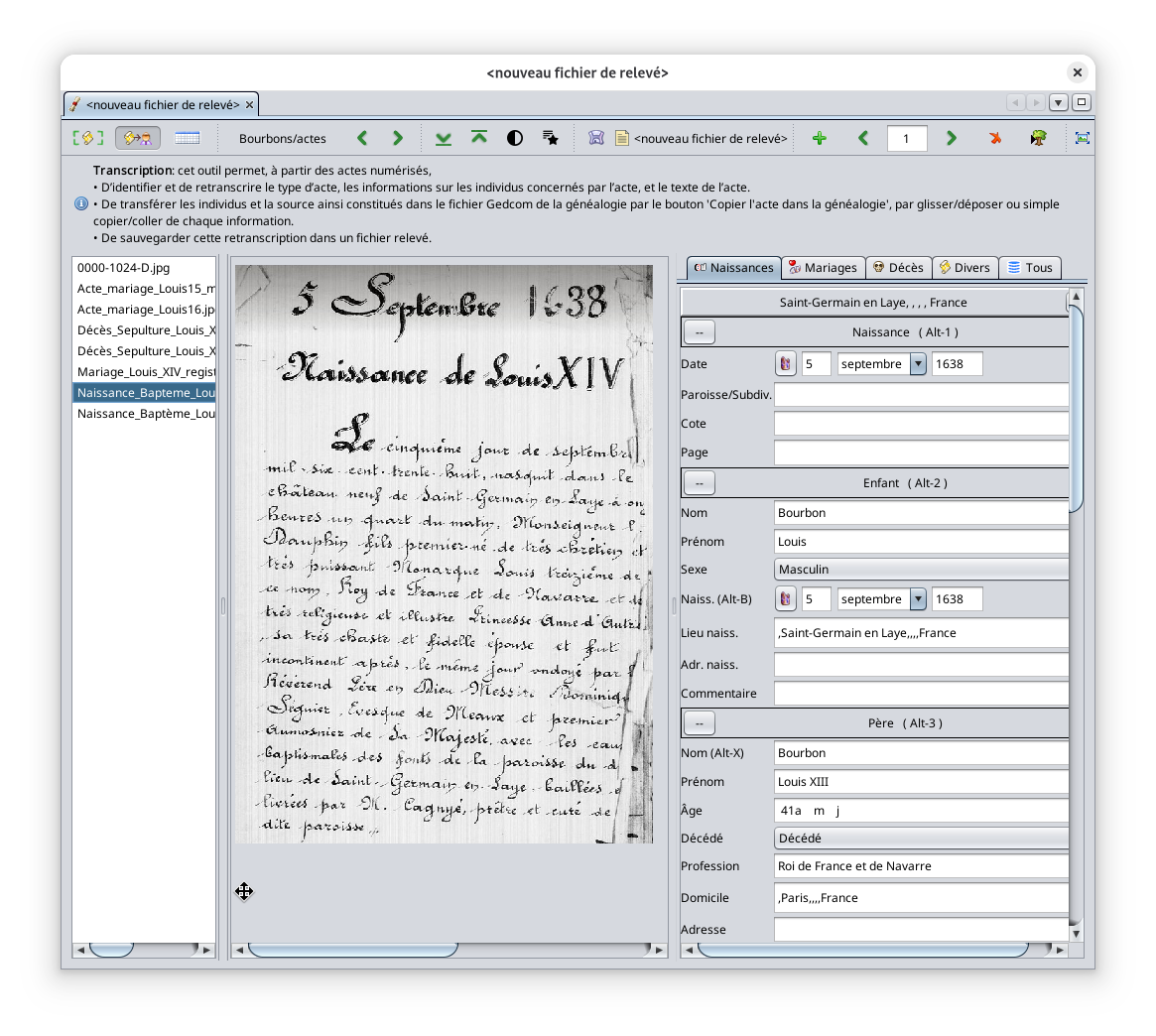The height and width of the screenshot is (1036, 1156).
Task: Toggle the transcription editor mode button
Action: pyautogui.click(x=138, y=138)
